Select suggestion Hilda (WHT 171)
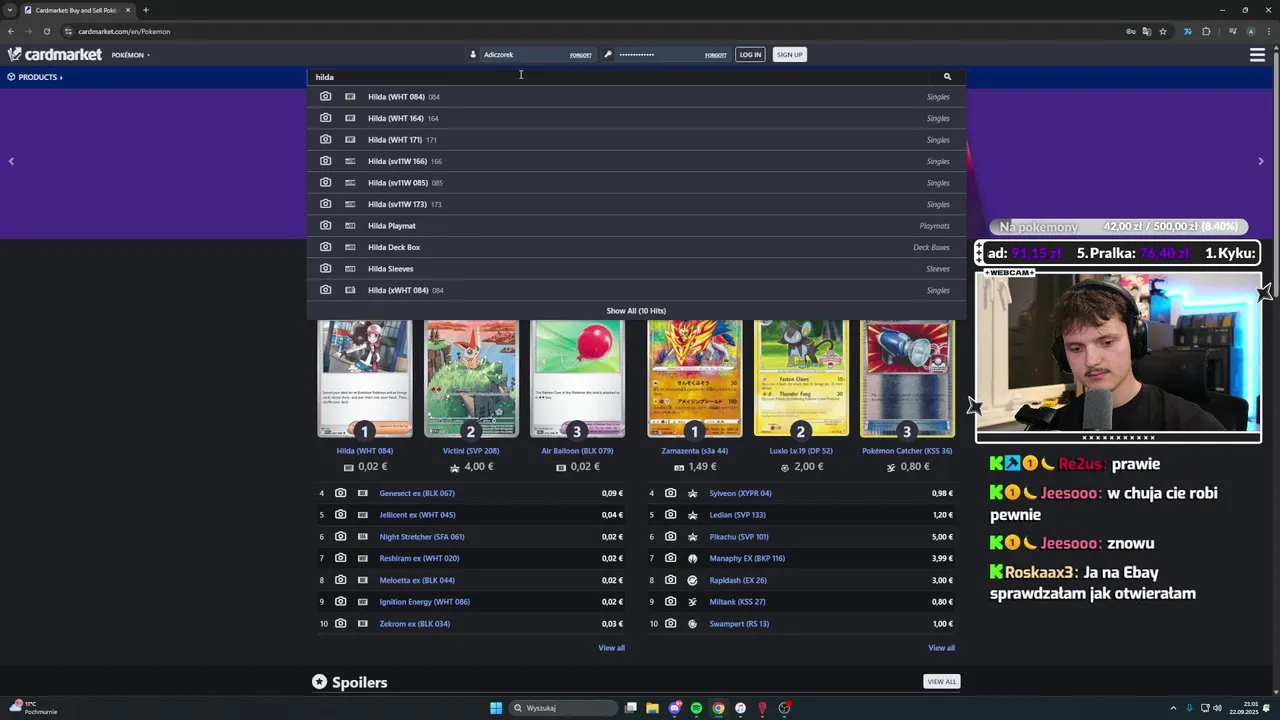1280x720 pixels. (x=636, y=140)
